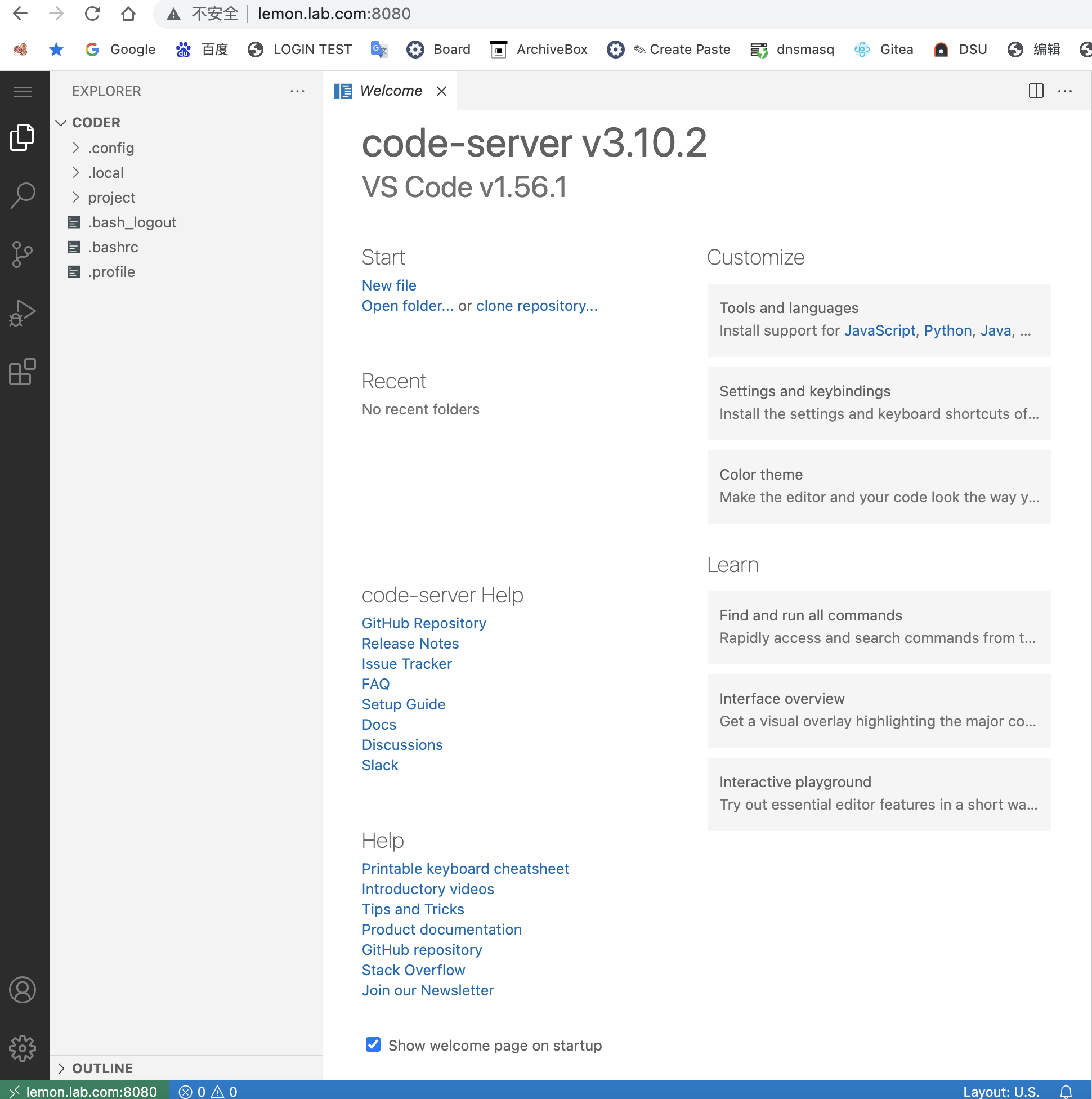Click the Accounts icon above the gear
This screenshot has width=1092, height=1099.
click(23, 990)
